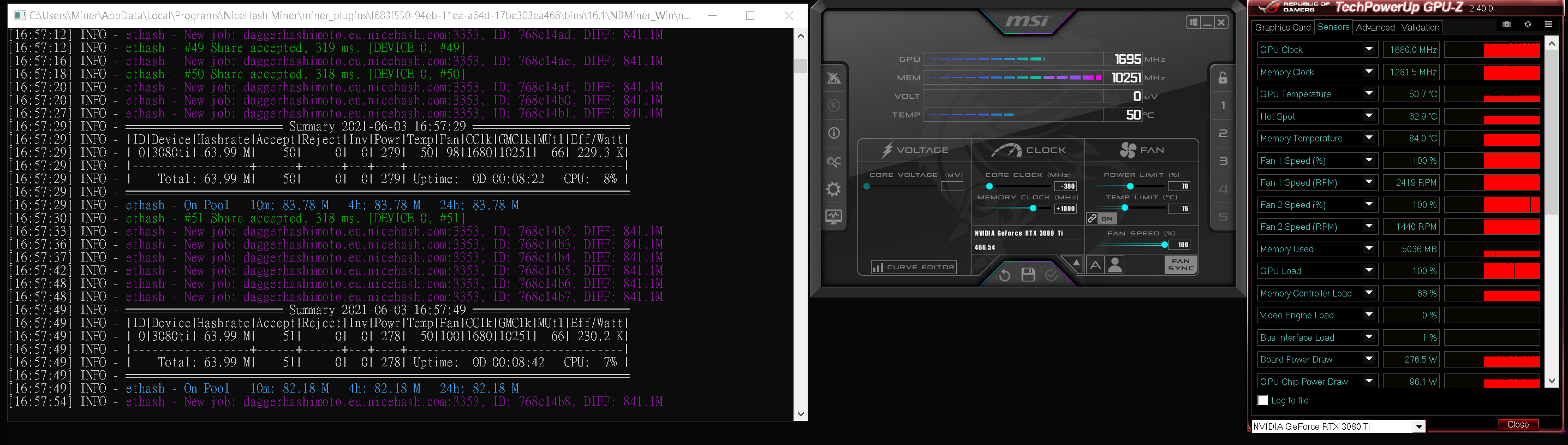Apply Afterburner settings with checkmark icon
1568x445 pixels.
(1051, 275)
